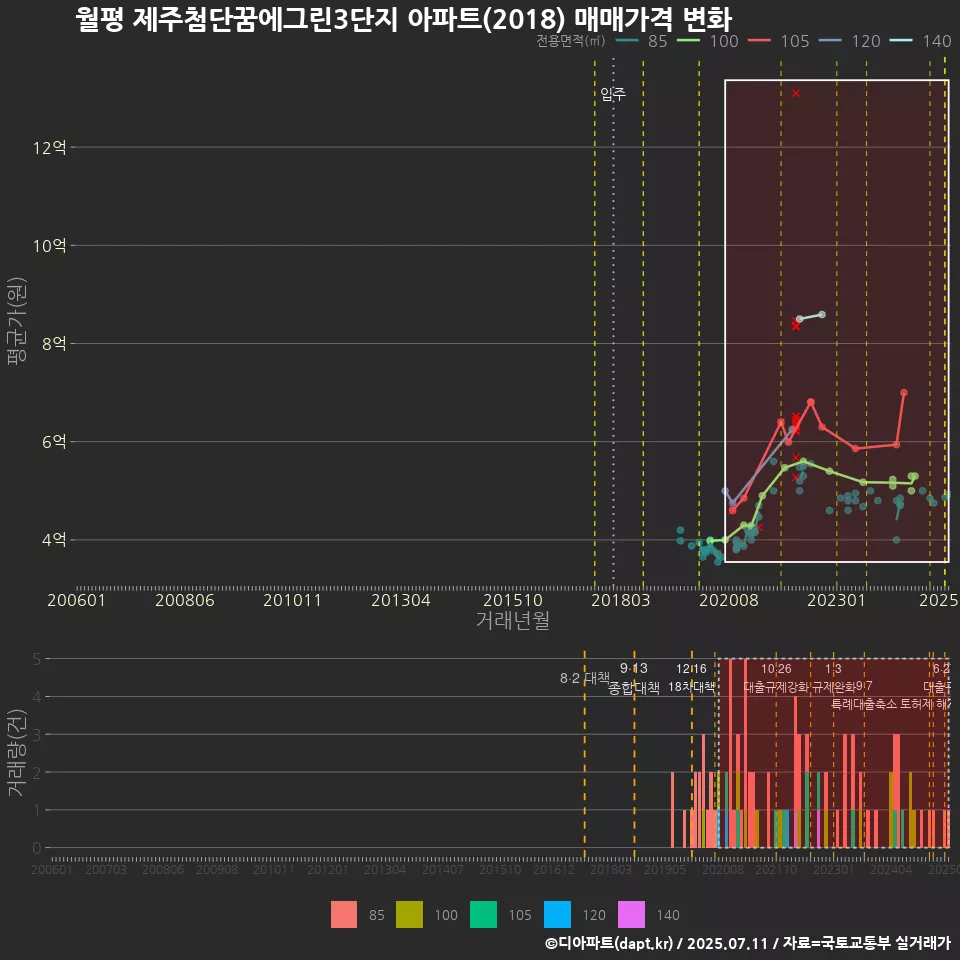Screen dimensions: 960x960
Task: Click the 200806 x-axis label of price chart
Action: (185, 600)
